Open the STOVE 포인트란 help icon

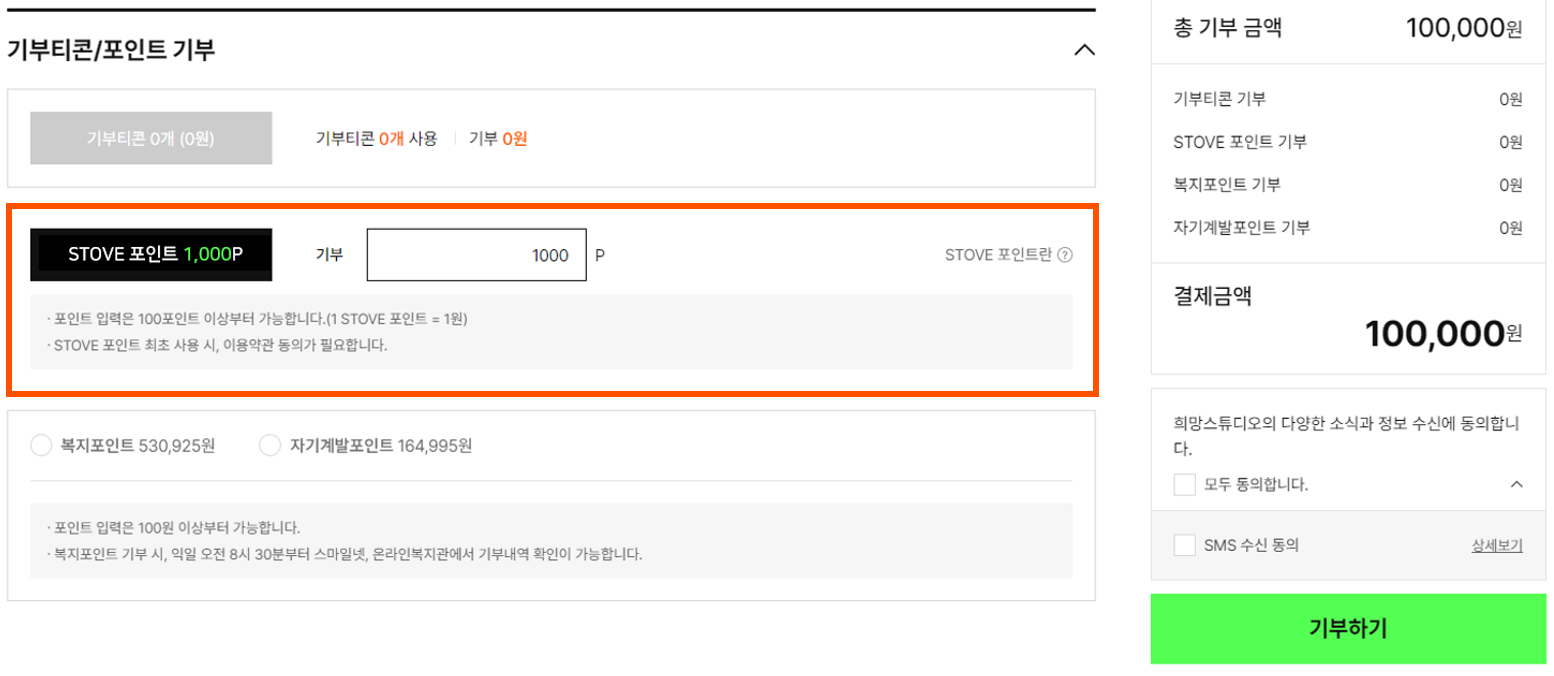coord(1065,255)
